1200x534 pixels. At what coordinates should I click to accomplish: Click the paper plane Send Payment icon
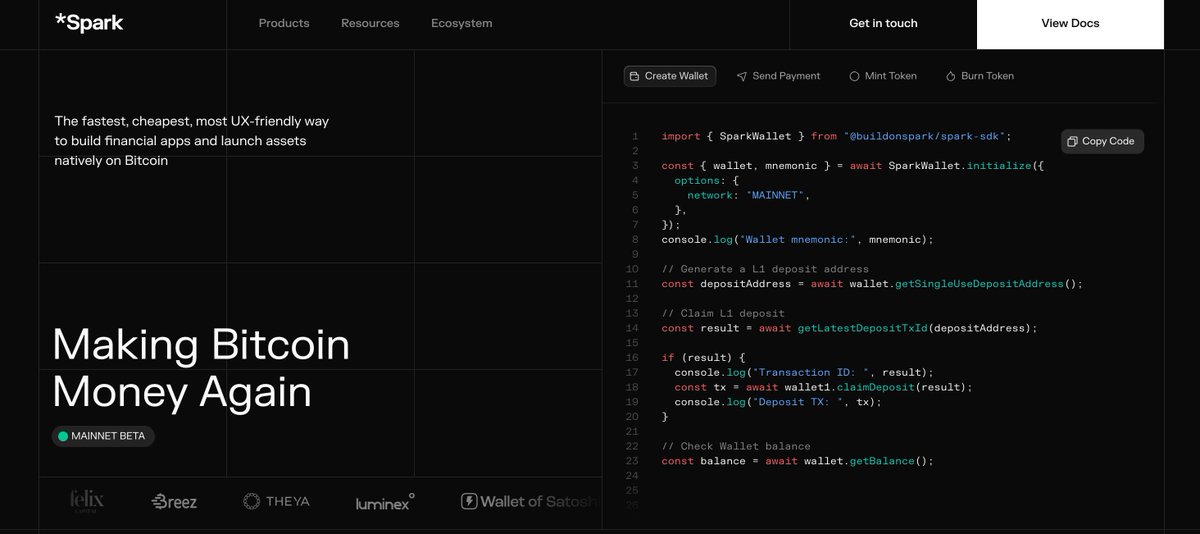coord(742,76)
